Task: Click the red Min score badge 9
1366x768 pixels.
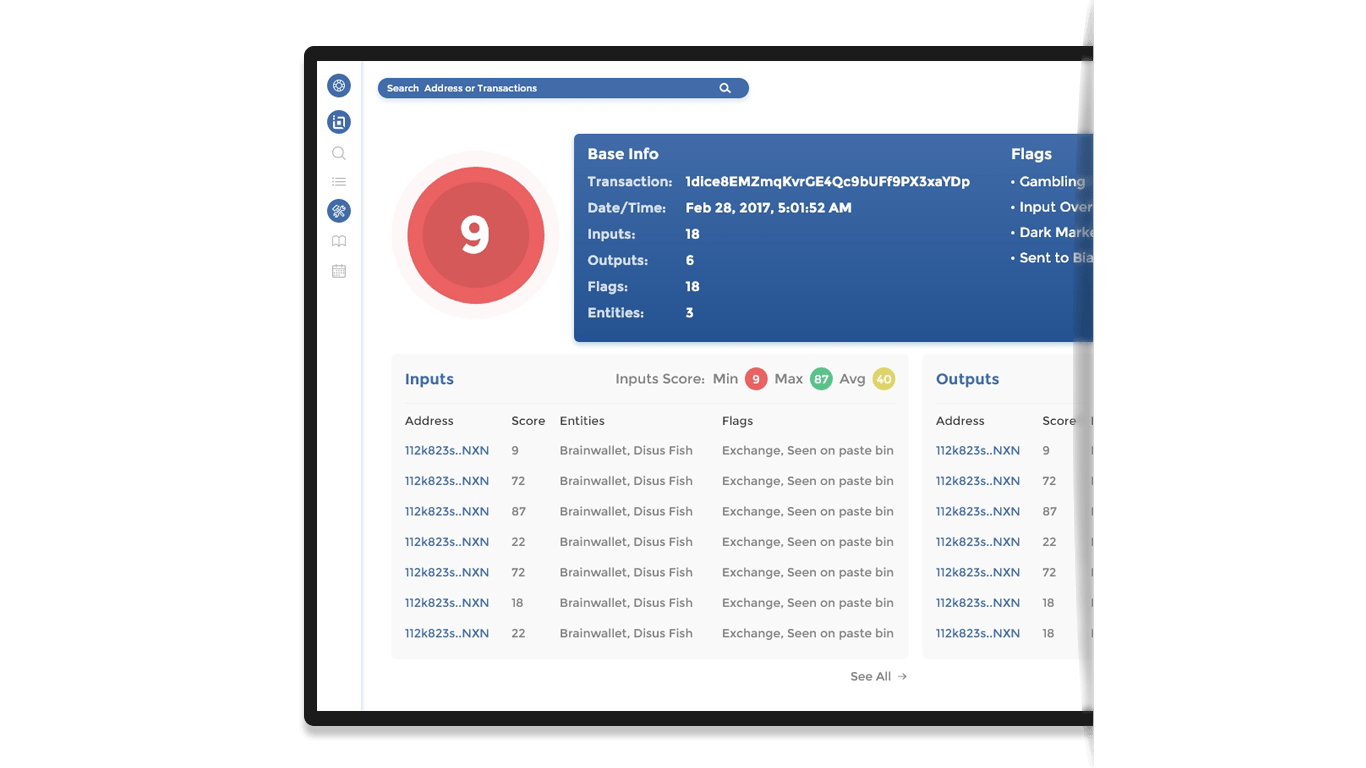Action: click(756, 379)
